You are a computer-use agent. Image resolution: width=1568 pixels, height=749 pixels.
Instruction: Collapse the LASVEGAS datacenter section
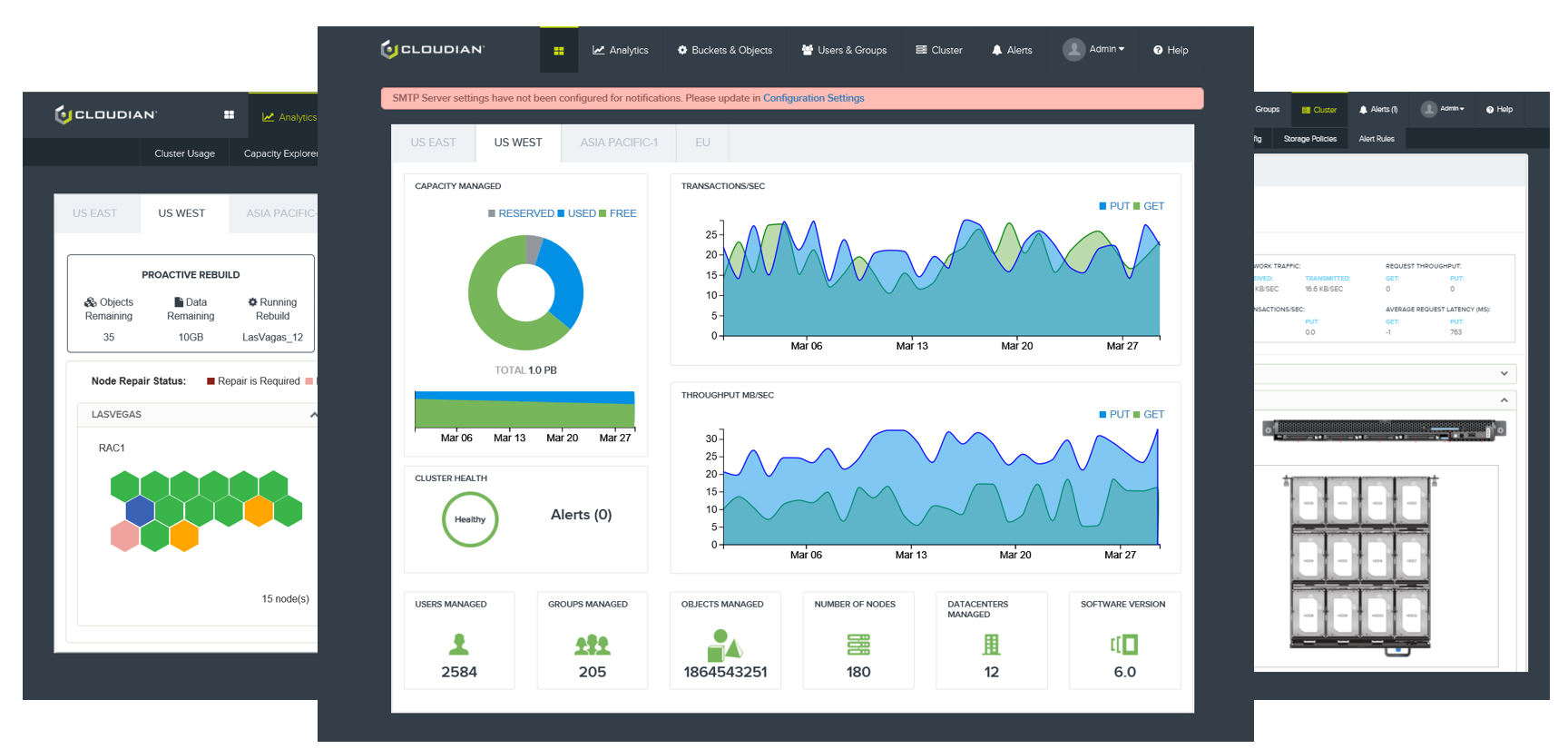click(313, 415)
